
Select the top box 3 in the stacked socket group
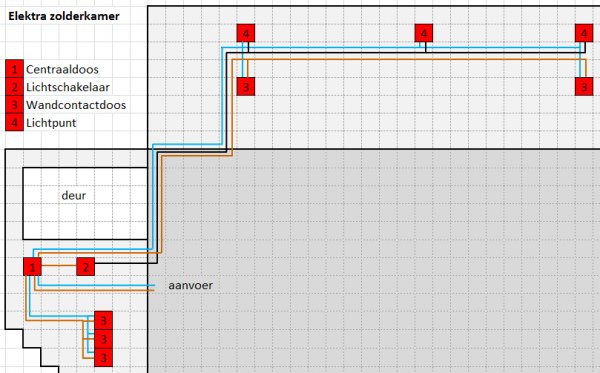tap(103, 321)
